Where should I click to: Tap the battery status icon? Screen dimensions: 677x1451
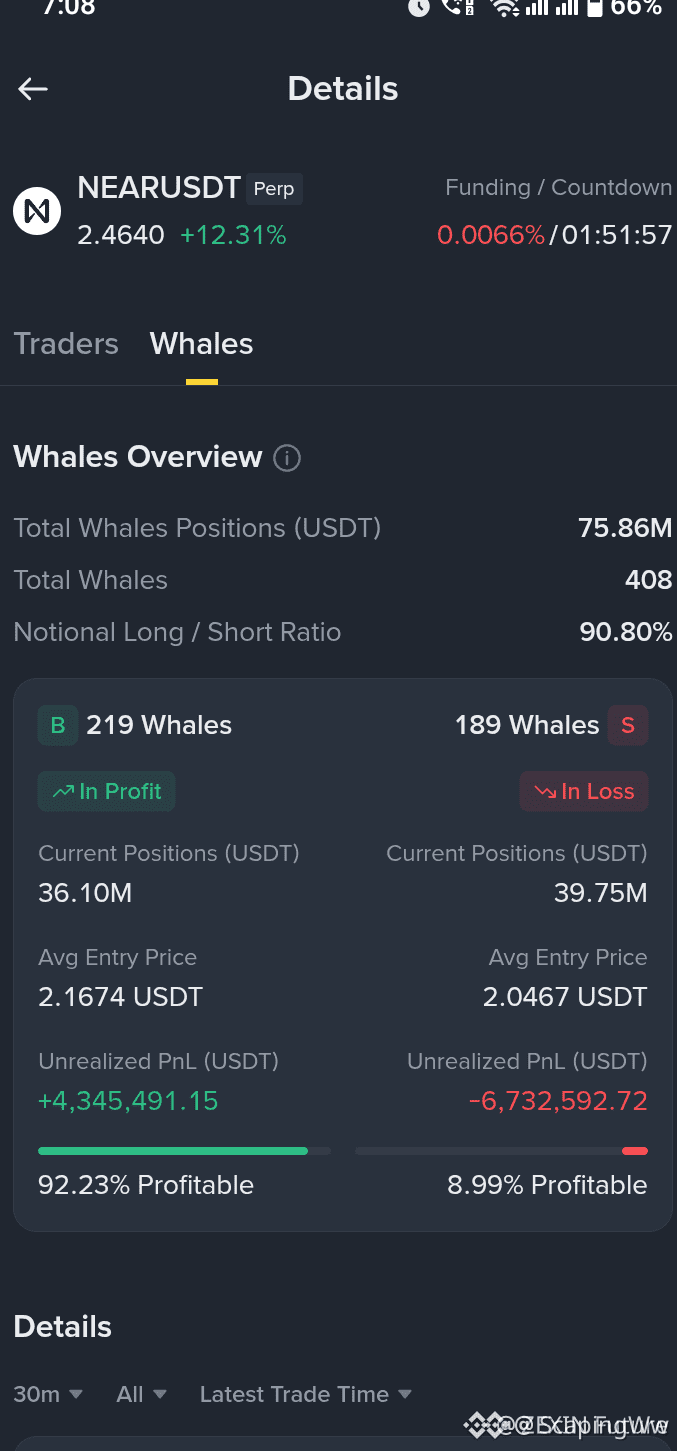point(595,8)
